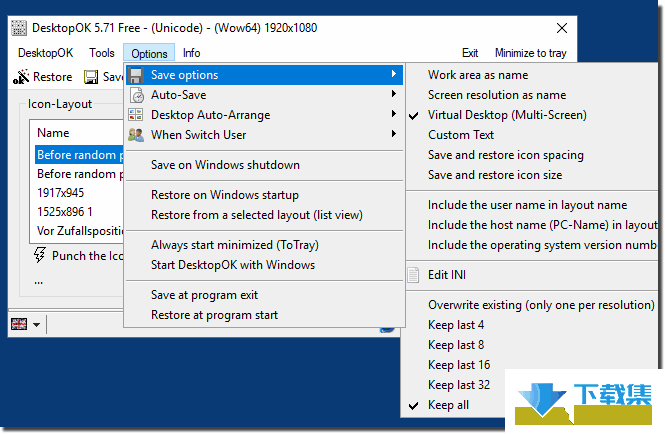Click the UK flag language icon

pyautogui.click(x=19, y=324)
